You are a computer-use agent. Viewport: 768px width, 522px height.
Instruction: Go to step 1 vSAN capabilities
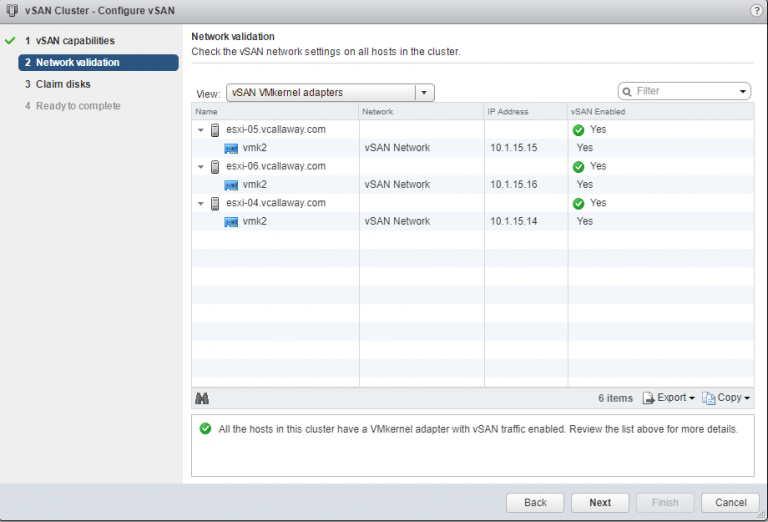pyautogui.click(x=70, y=41)
